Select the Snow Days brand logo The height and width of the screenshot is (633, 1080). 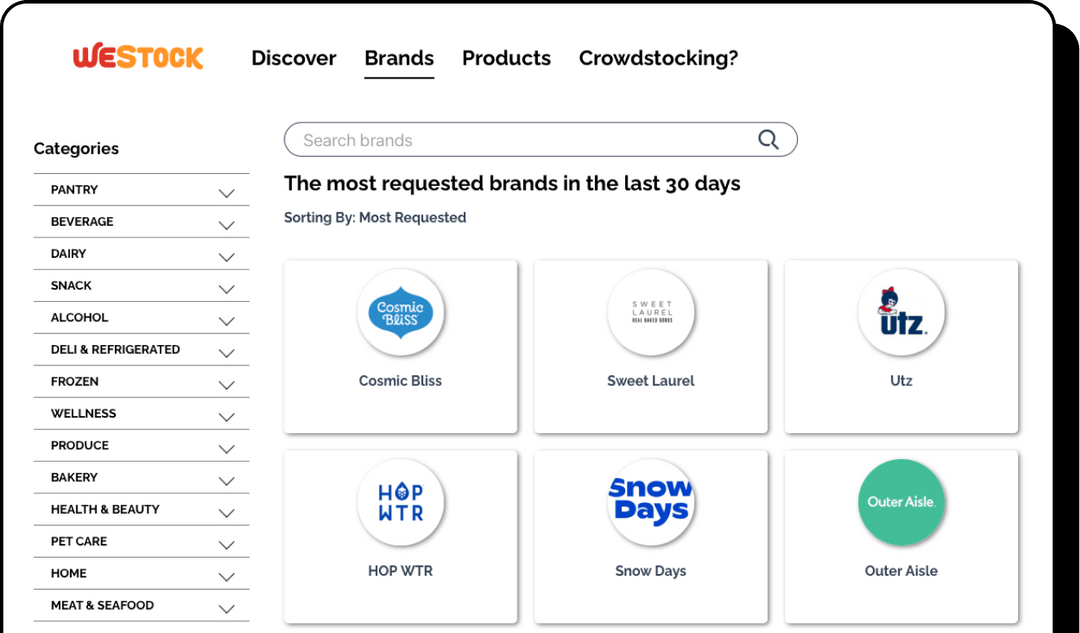coord(651,503)
